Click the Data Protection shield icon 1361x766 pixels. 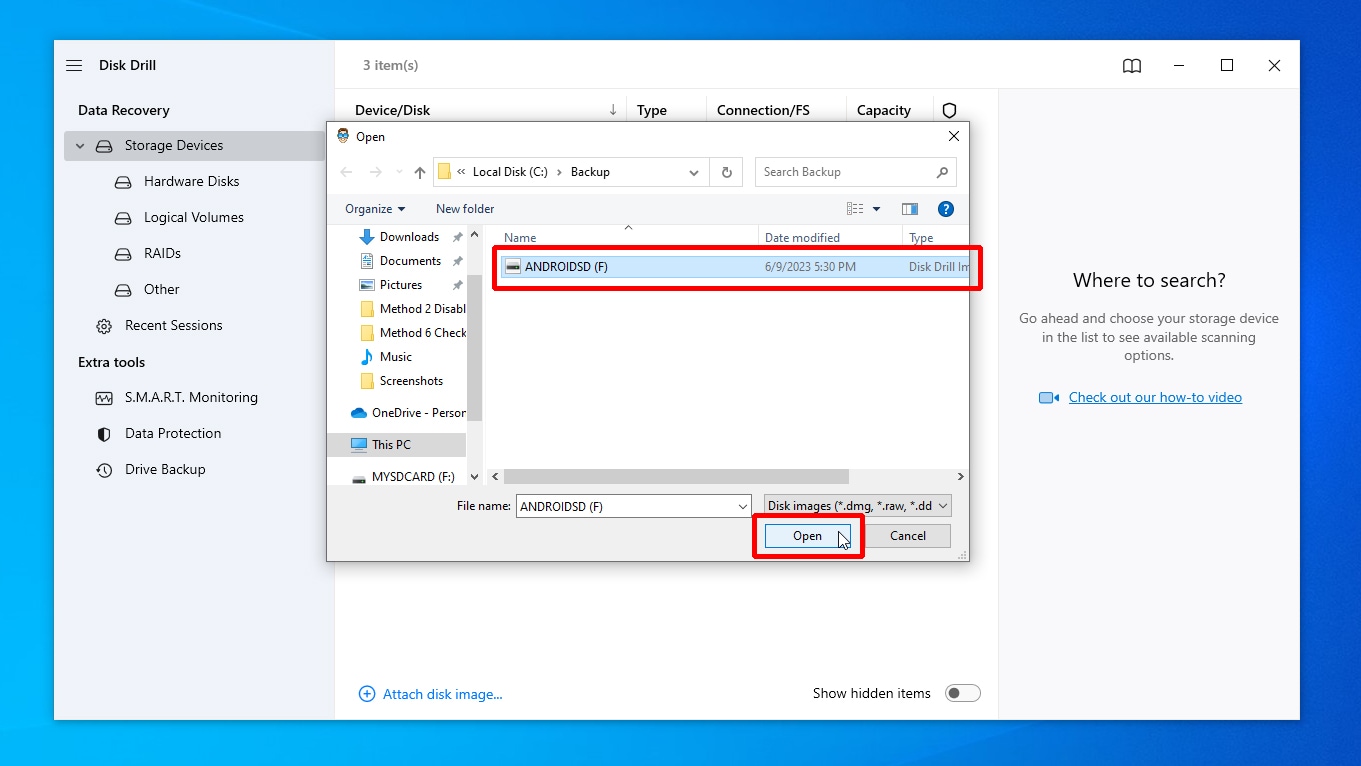coord(104,434)
